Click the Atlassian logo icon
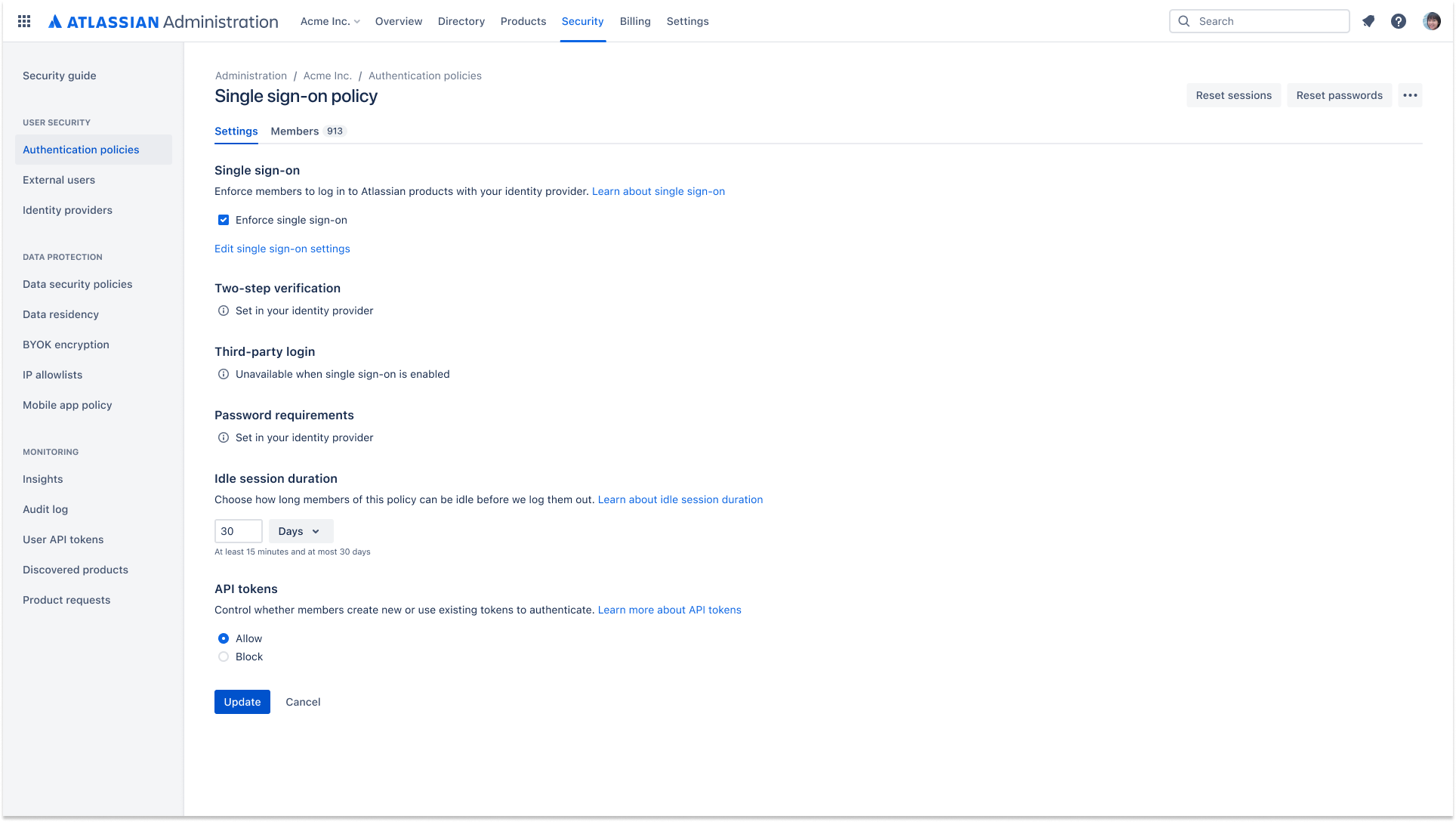This screenshot has width=1456, height=822. pos(54,20)
